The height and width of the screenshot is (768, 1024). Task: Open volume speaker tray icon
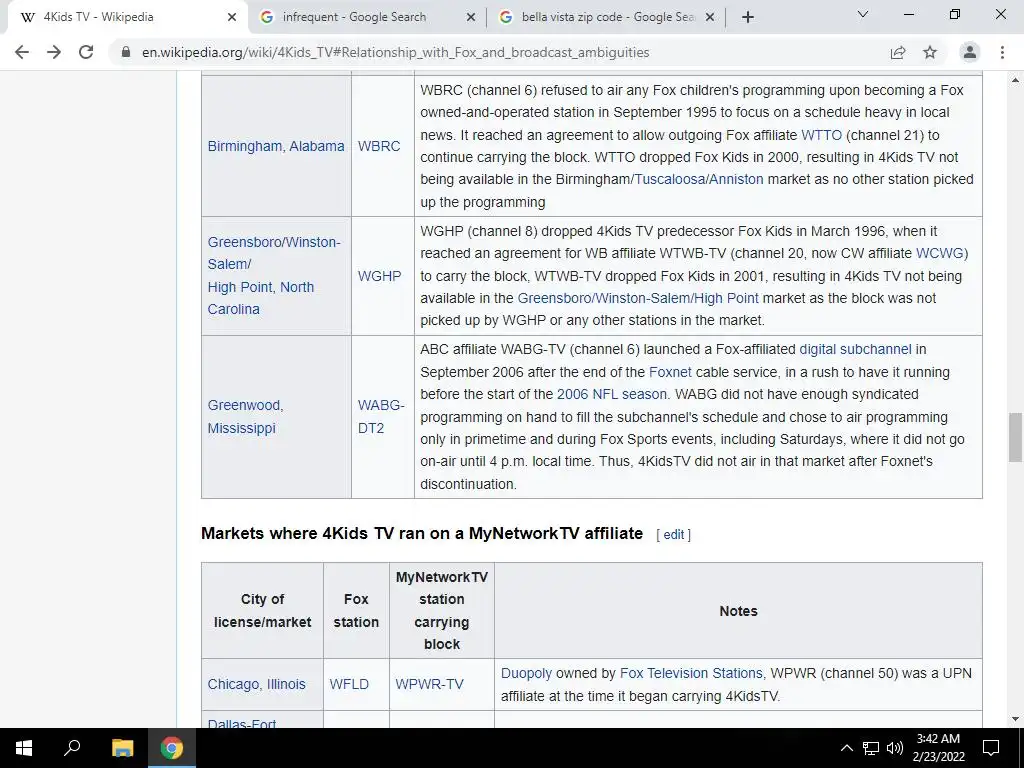tap(895, 748)
